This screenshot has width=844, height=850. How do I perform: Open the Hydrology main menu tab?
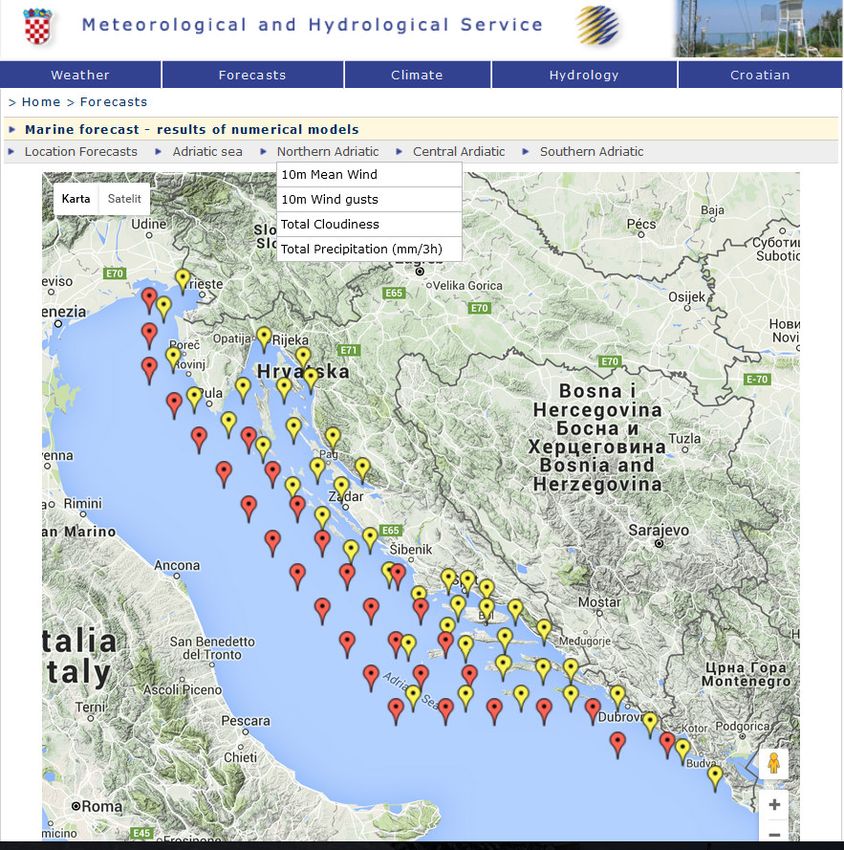tap(583, 75)
